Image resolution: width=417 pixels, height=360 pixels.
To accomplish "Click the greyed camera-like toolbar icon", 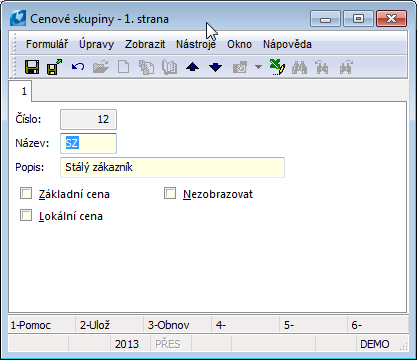I will point(240,67).
